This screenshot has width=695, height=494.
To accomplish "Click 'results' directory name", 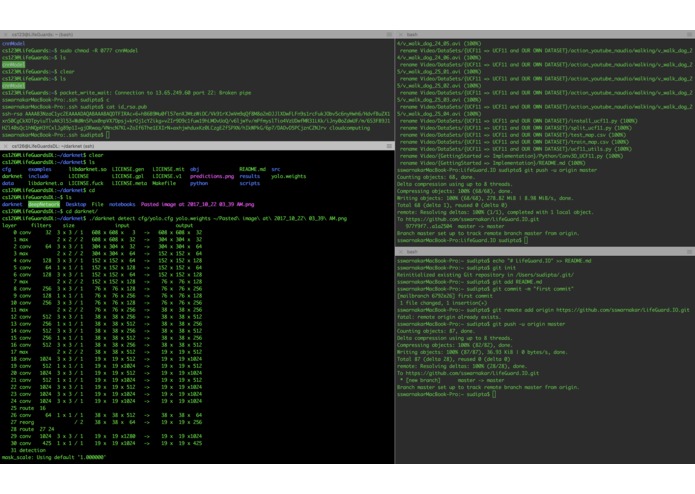I will click(250, 176).
